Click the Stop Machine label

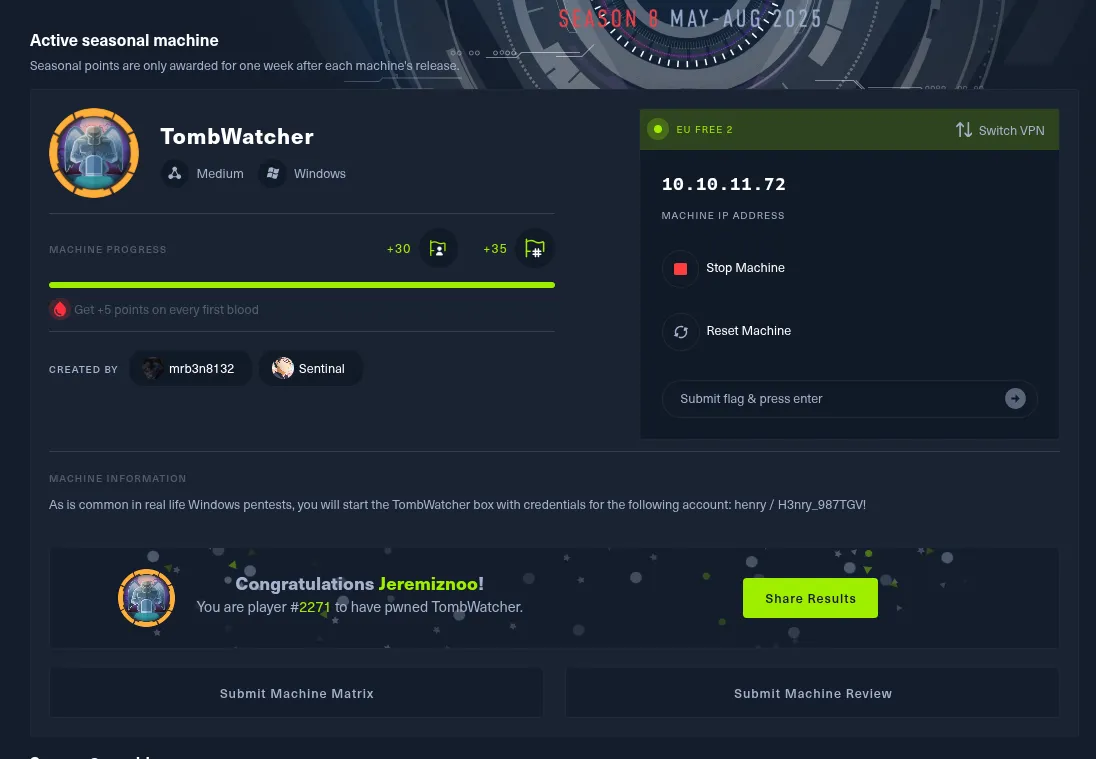pyautogui.click(x=745, y=268)
